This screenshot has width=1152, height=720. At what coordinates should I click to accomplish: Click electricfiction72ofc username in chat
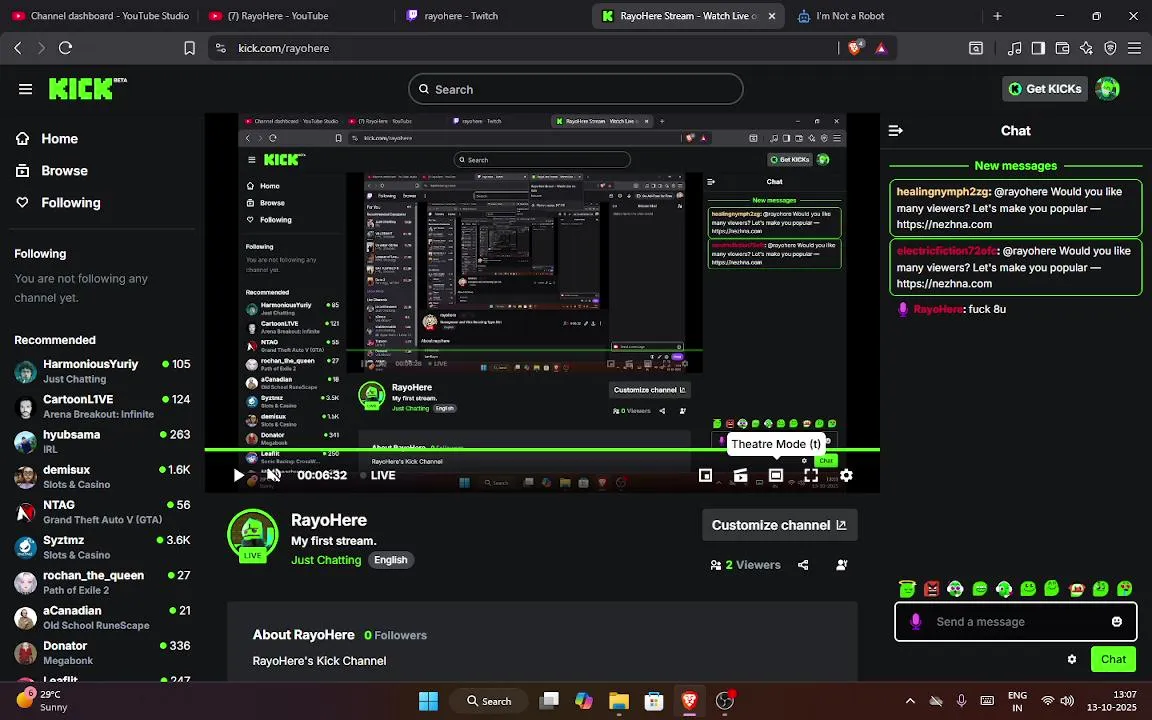pos(946,251)
